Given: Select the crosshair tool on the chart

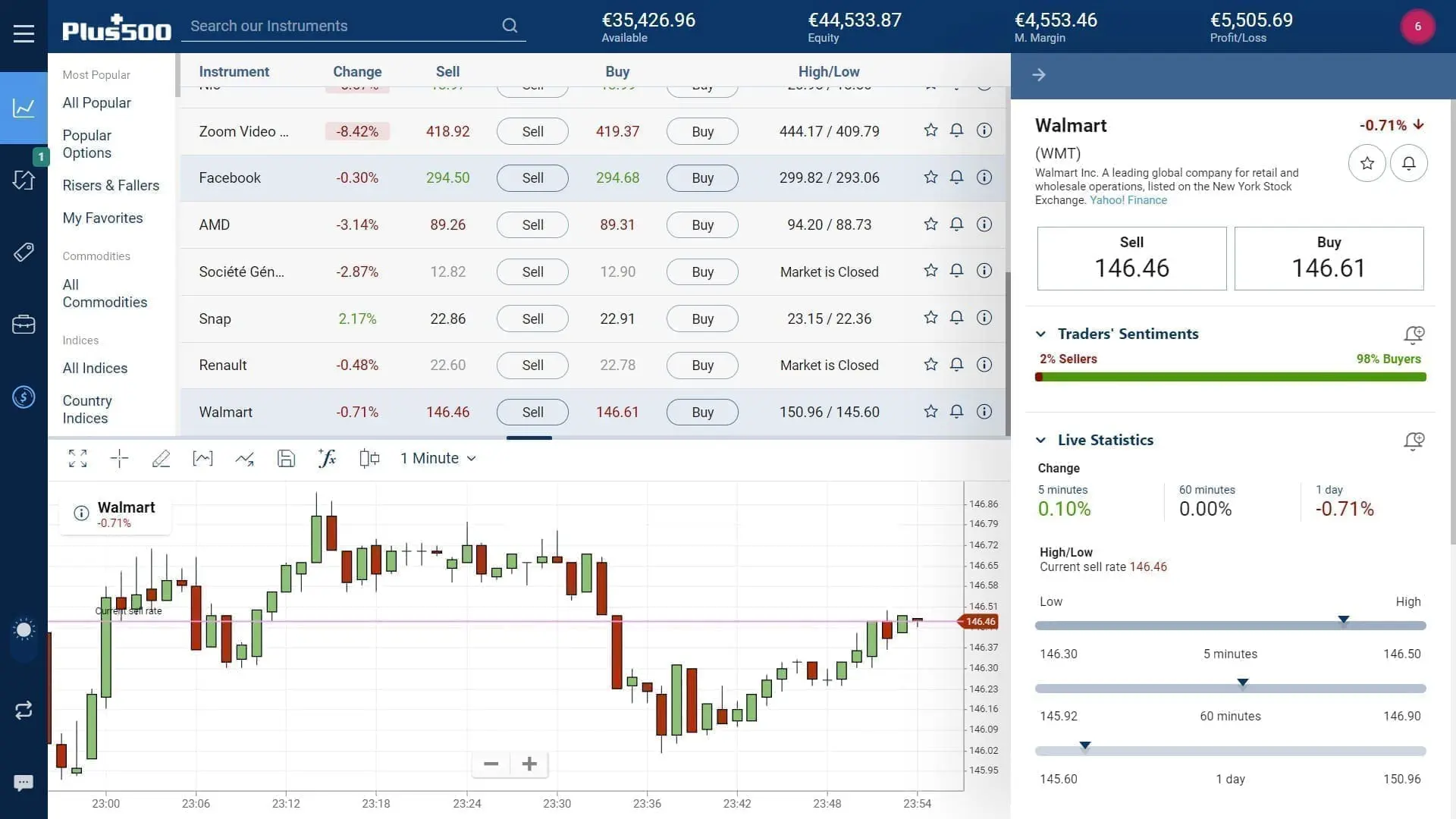Looking at the screenshot, I should click(119, 458).
